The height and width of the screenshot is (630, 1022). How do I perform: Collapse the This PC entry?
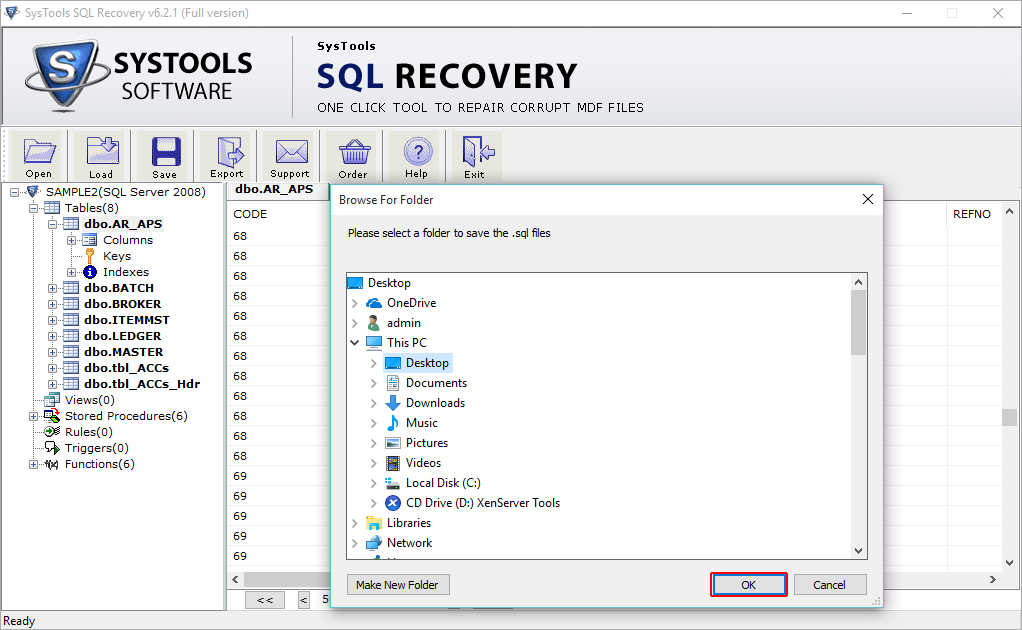[x=355, y=342]
